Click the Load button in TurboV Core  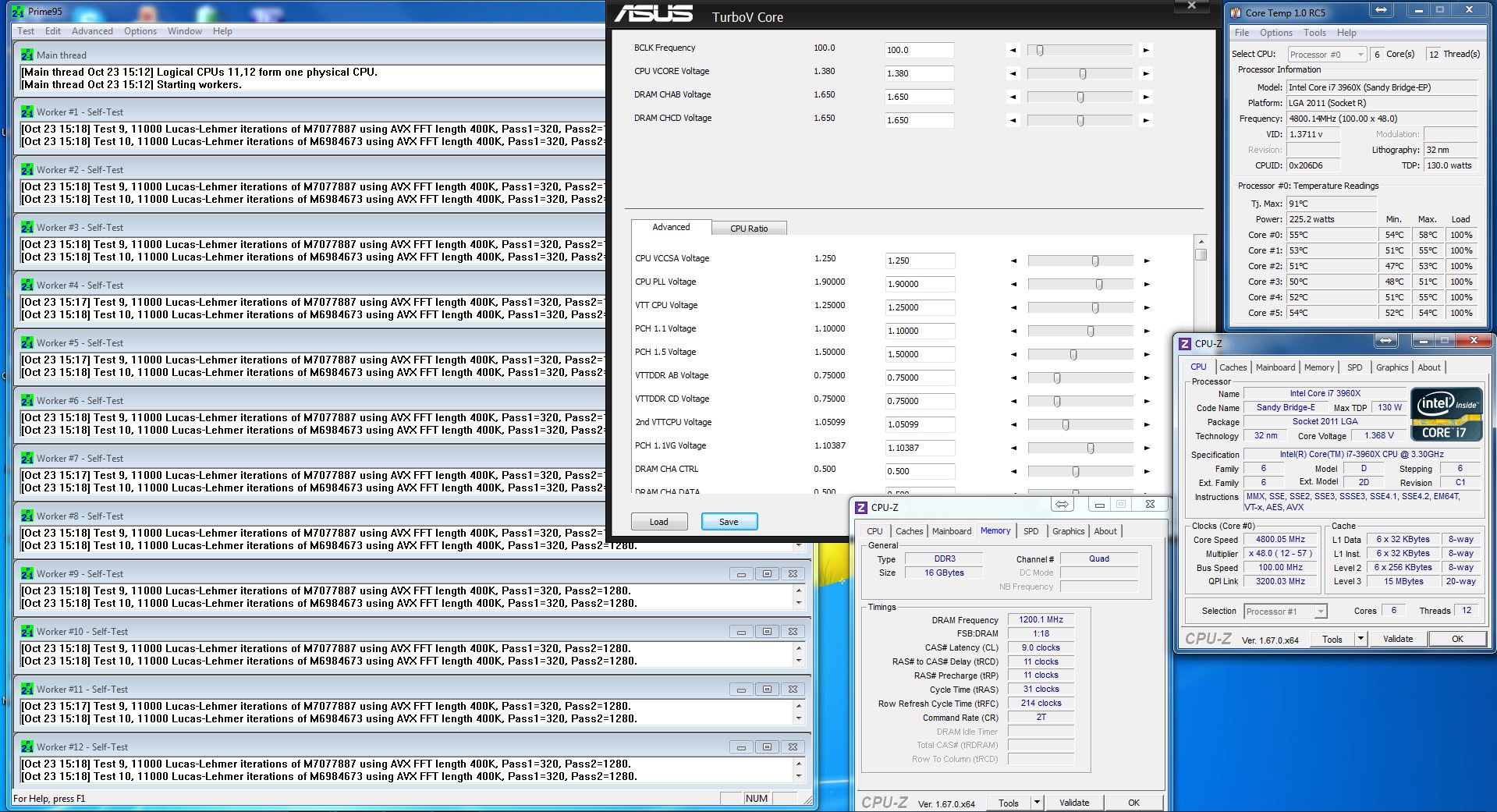pyautogui.click(x=658, y=522)
